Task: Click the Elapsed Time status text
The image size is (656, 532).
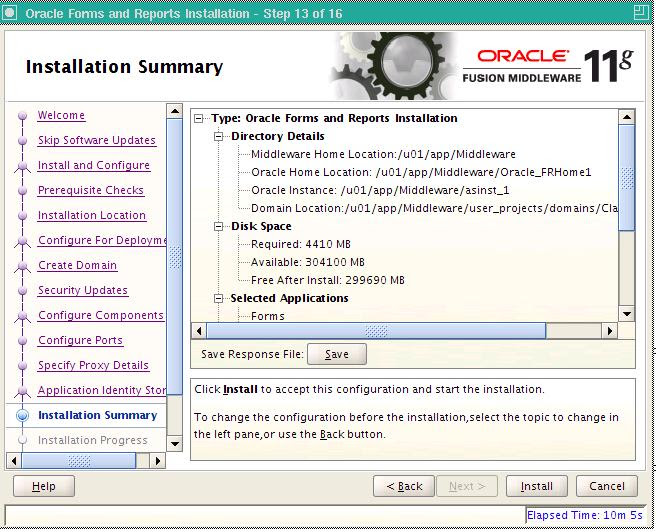Action: [584, 515]
